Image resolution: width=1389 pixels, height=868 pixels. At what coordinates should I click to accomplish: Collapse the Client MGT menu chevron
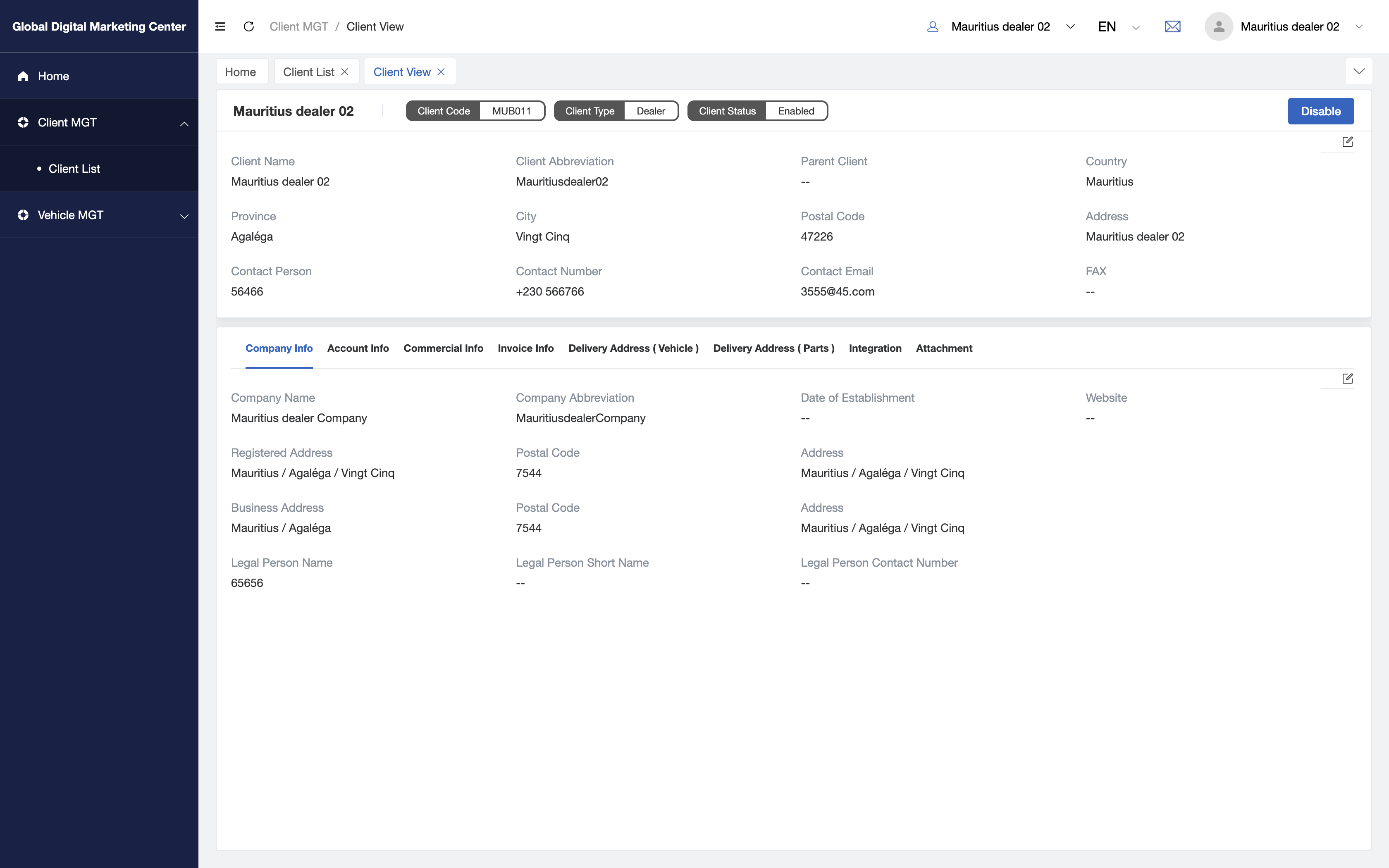184,124
